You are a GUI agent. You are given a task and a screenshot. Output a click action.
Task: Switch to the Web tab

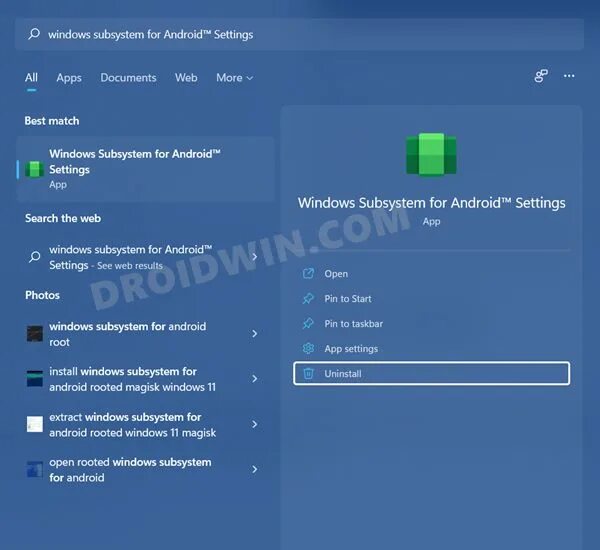[186, 78]
